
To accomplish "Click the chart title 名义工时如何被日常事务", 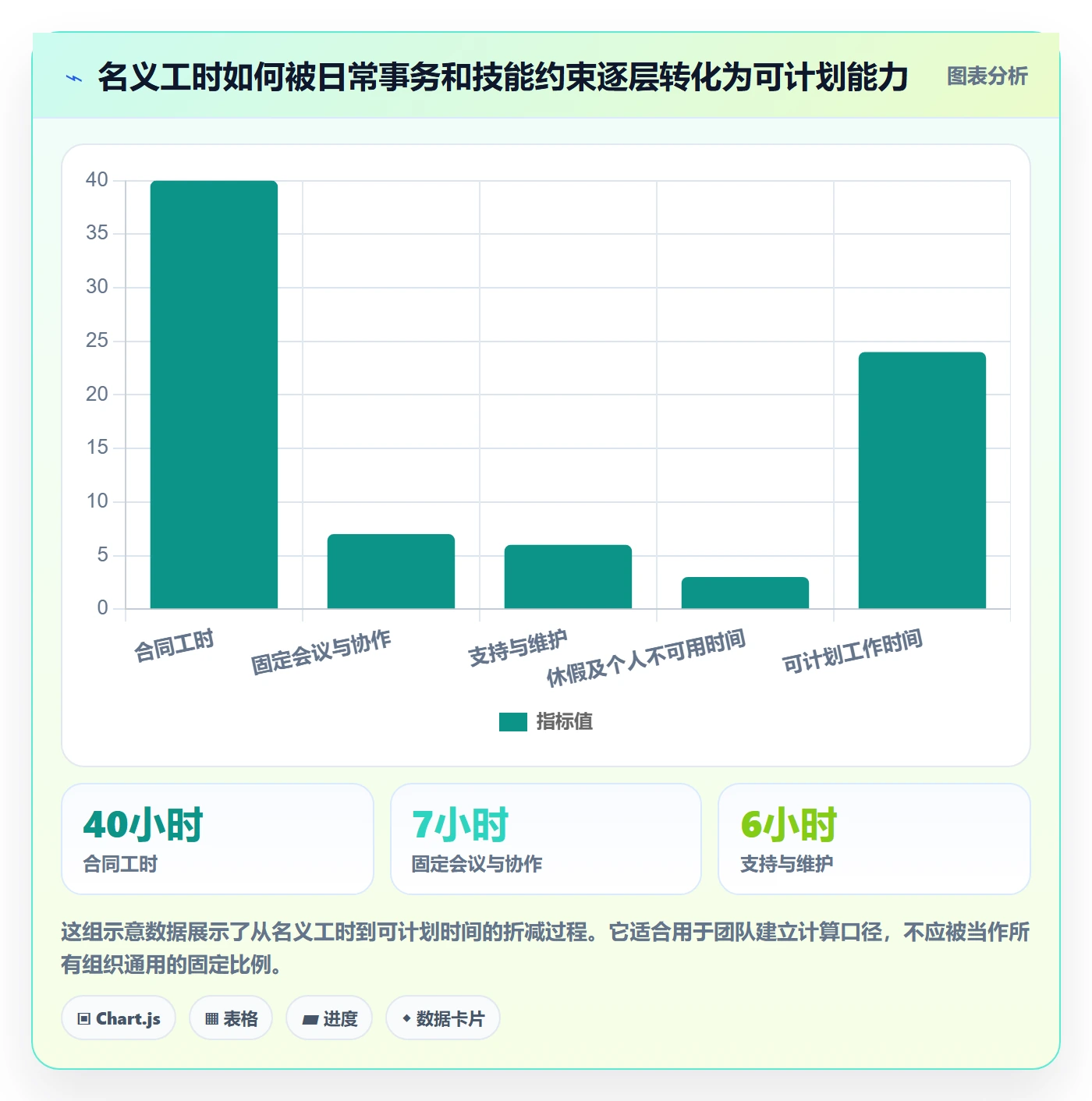I will [x=503, y=77].
